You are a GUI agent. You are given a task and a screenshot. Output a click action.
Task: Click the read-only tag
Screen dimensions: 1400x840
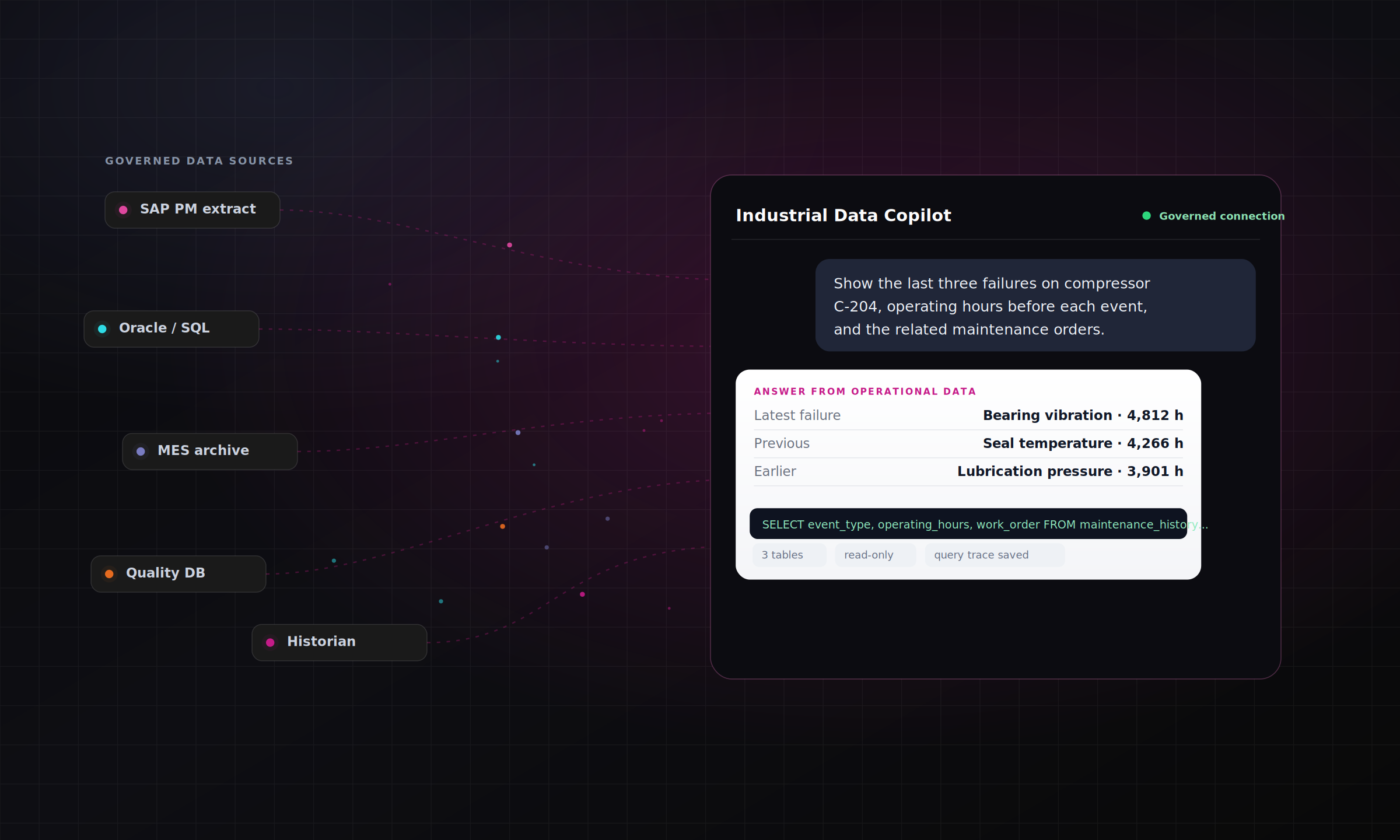[x=876, y=555]
